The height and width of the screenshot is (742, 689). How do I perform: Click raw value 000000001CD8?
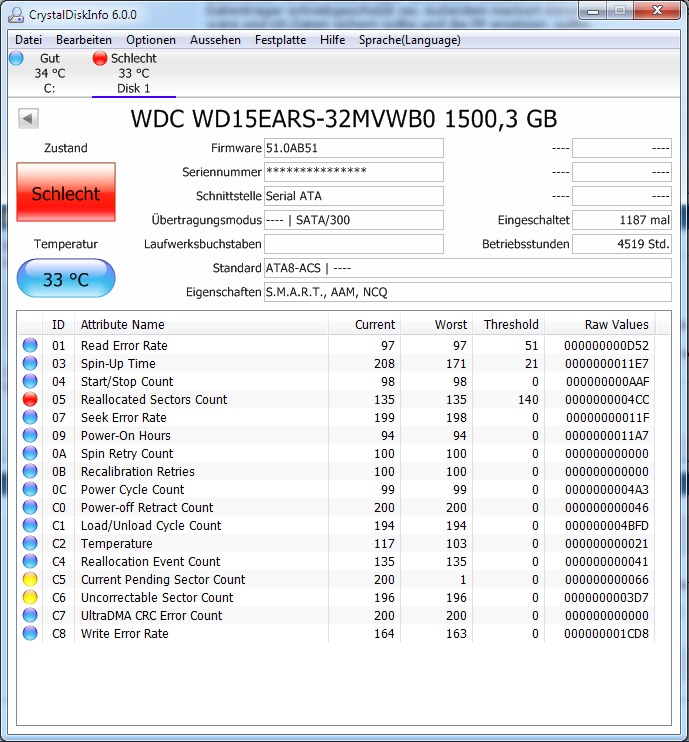click(606, 633)
